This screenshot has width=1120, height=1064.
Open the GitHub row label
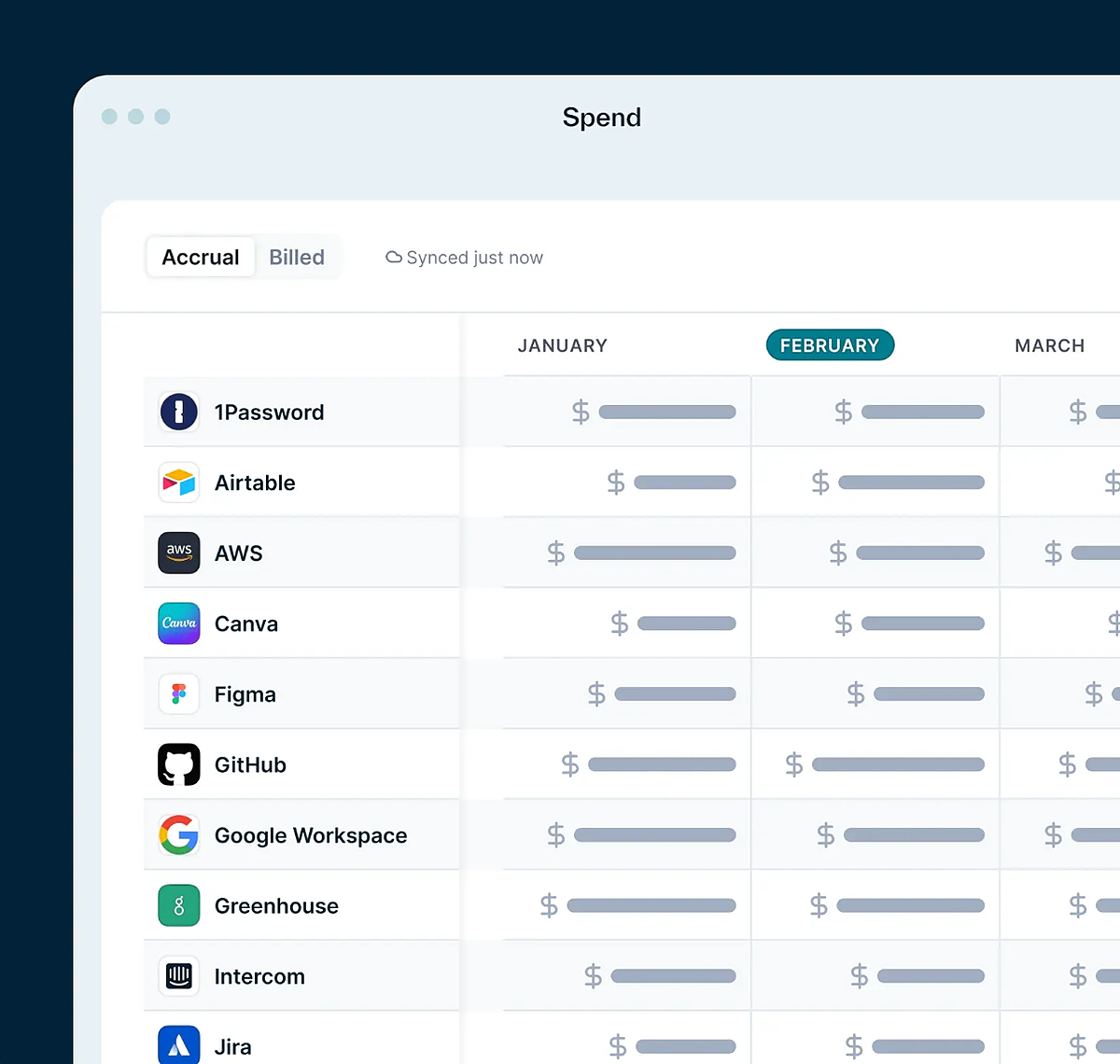pyautogui.click(x=250, y=764)
